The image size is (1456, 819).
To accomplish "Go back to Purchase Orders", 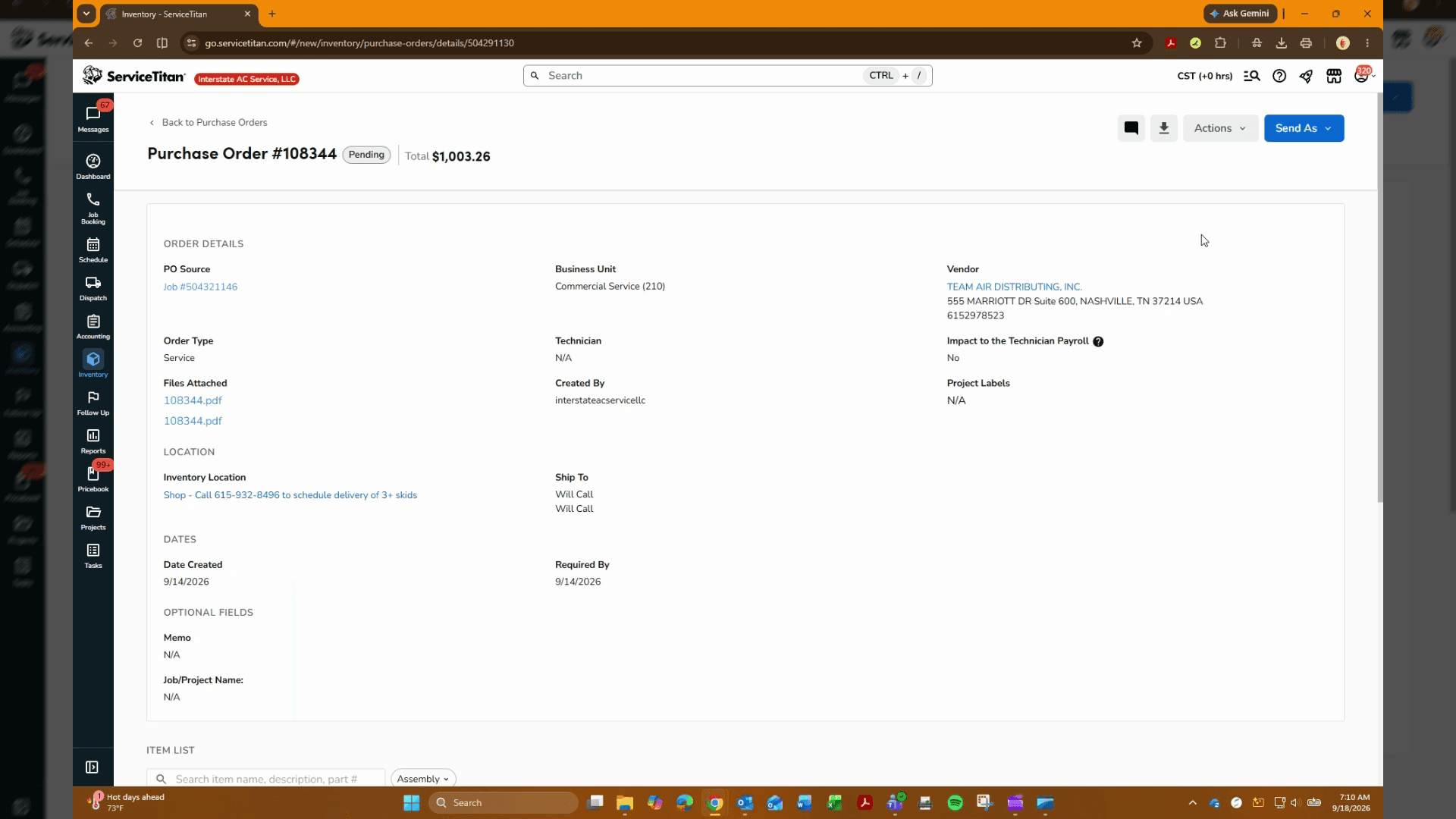I will [x=208, y=122].
